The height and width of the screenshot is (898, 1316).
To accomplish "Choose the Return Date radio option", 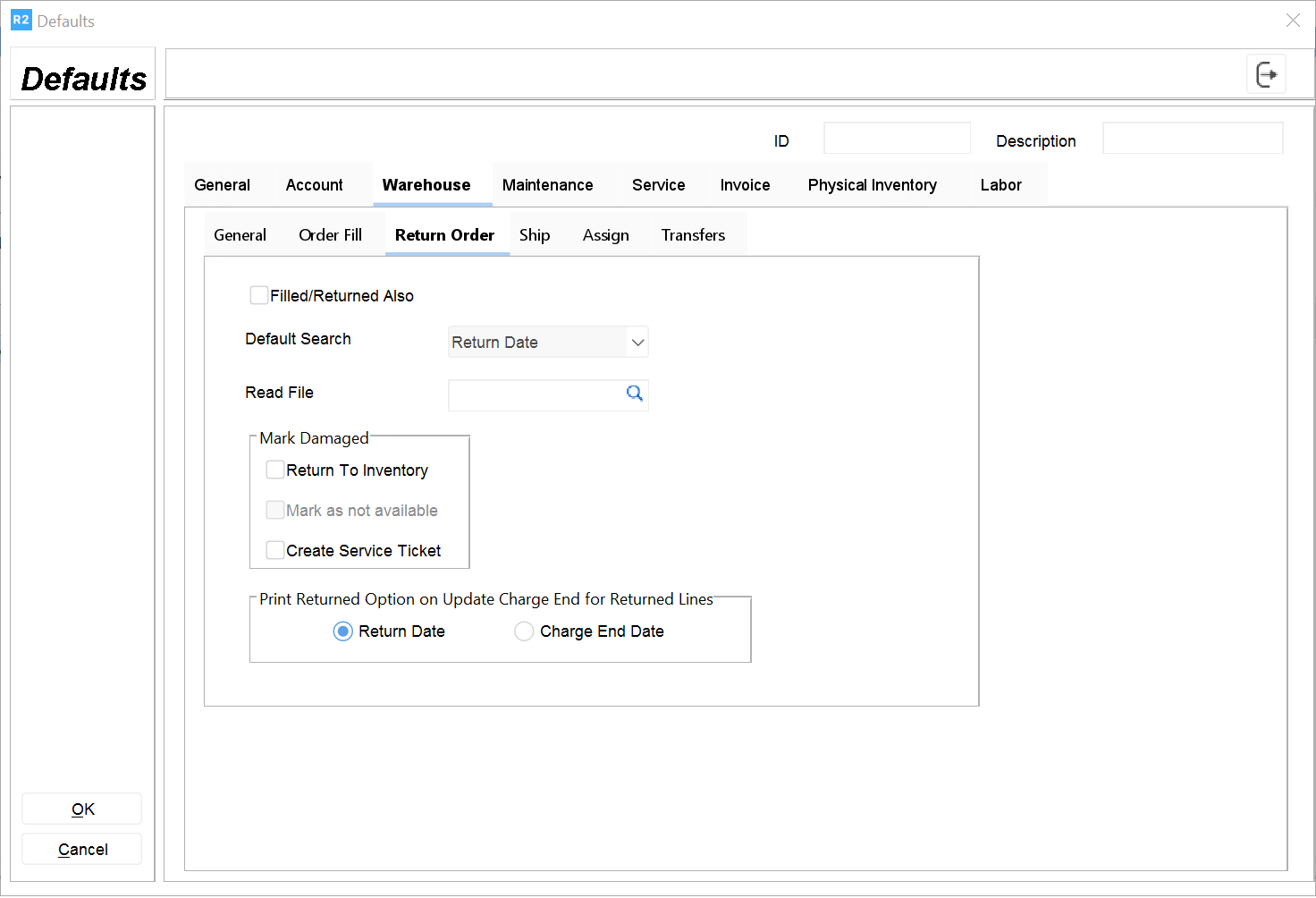I will click(x=342, y=631).
